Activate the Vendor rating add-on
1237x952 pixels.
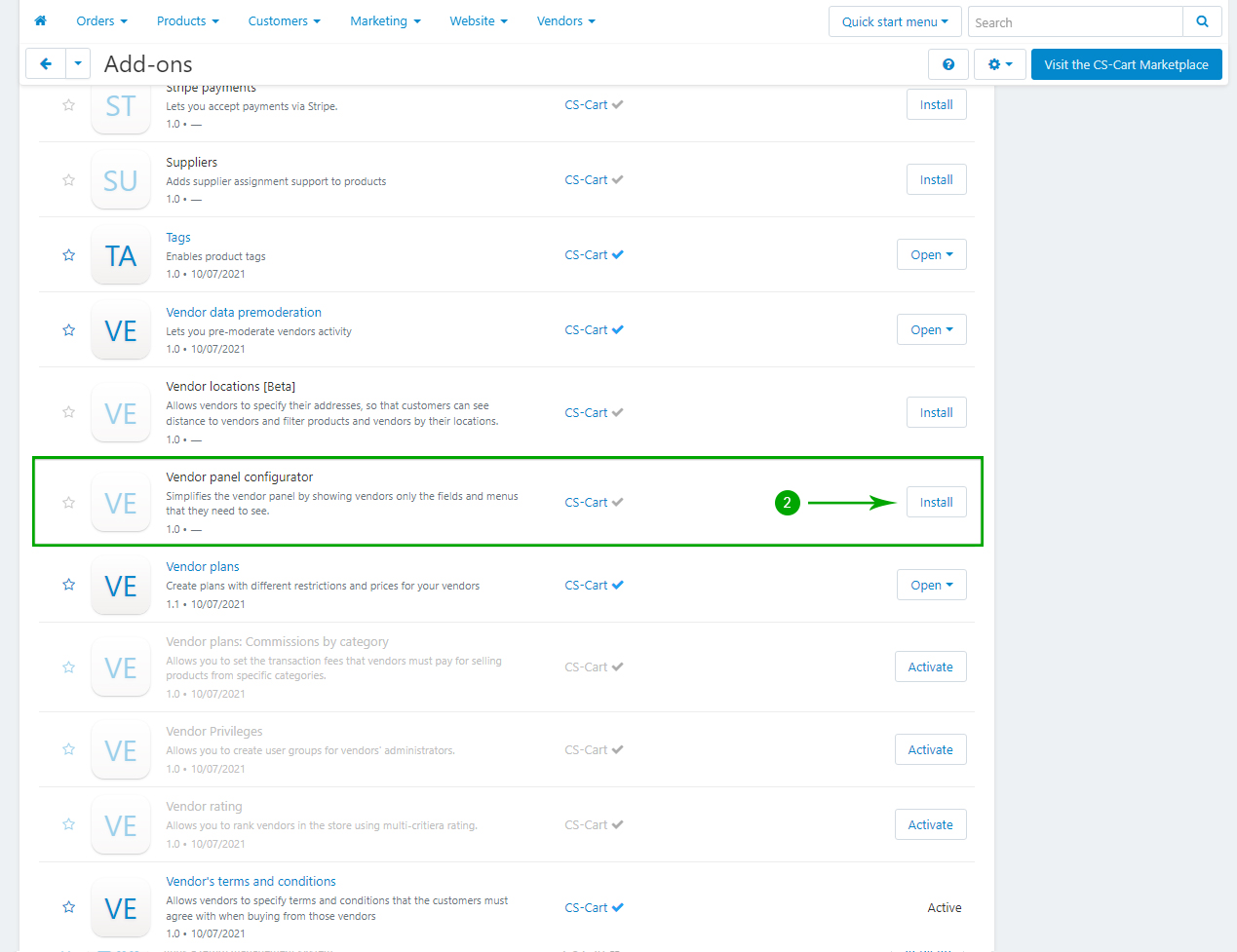[930, 825]
